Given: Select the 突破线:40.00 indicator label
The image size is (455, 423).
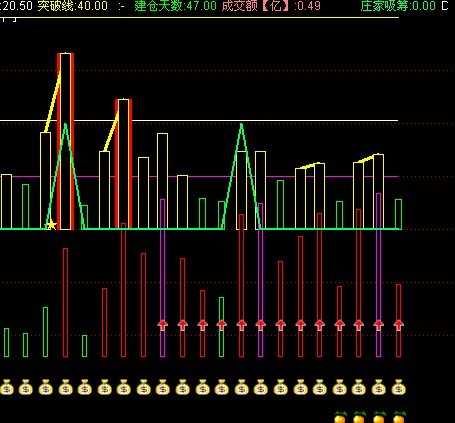Looking at the screenshot, I should click(x=73, y=6).
